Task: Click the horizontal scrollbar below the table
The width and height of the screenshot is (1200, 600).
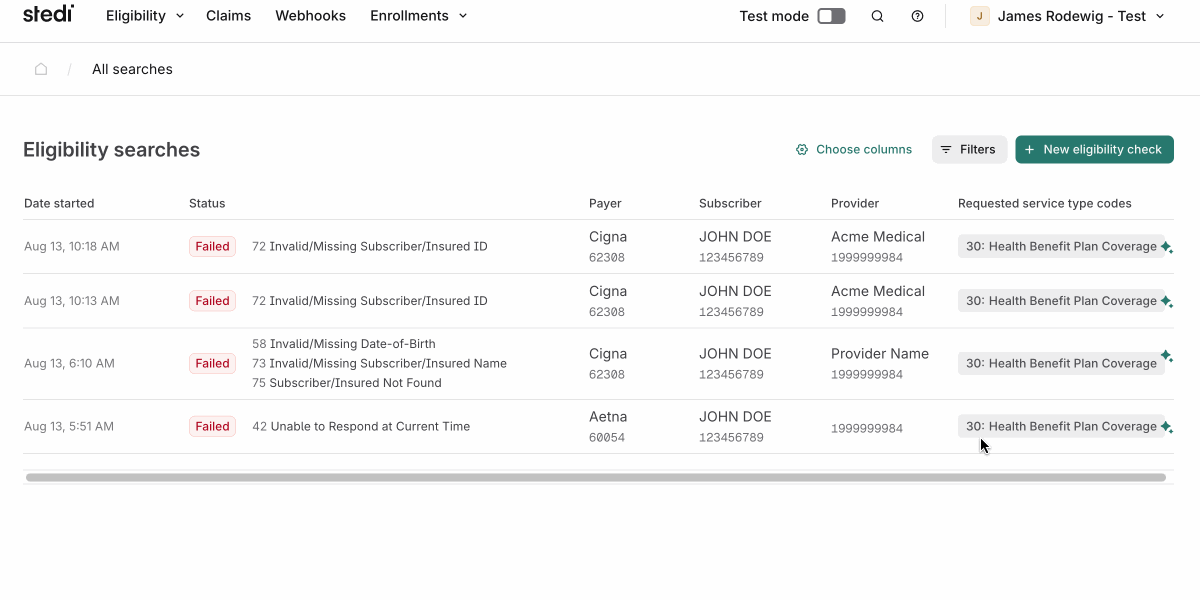Action: pyautogui.click(x=597, y=477)
